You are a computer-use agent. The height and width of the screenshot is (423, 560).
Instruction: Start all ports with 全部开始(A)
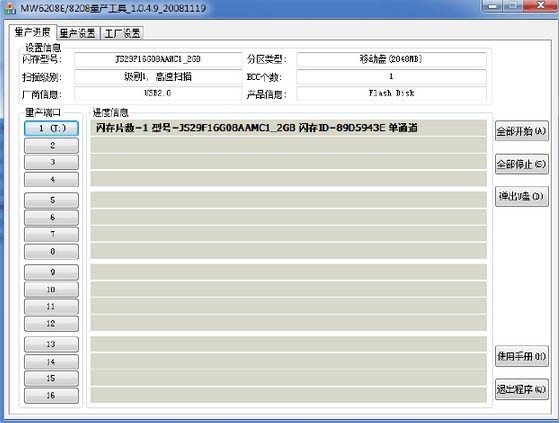point(522,131)
